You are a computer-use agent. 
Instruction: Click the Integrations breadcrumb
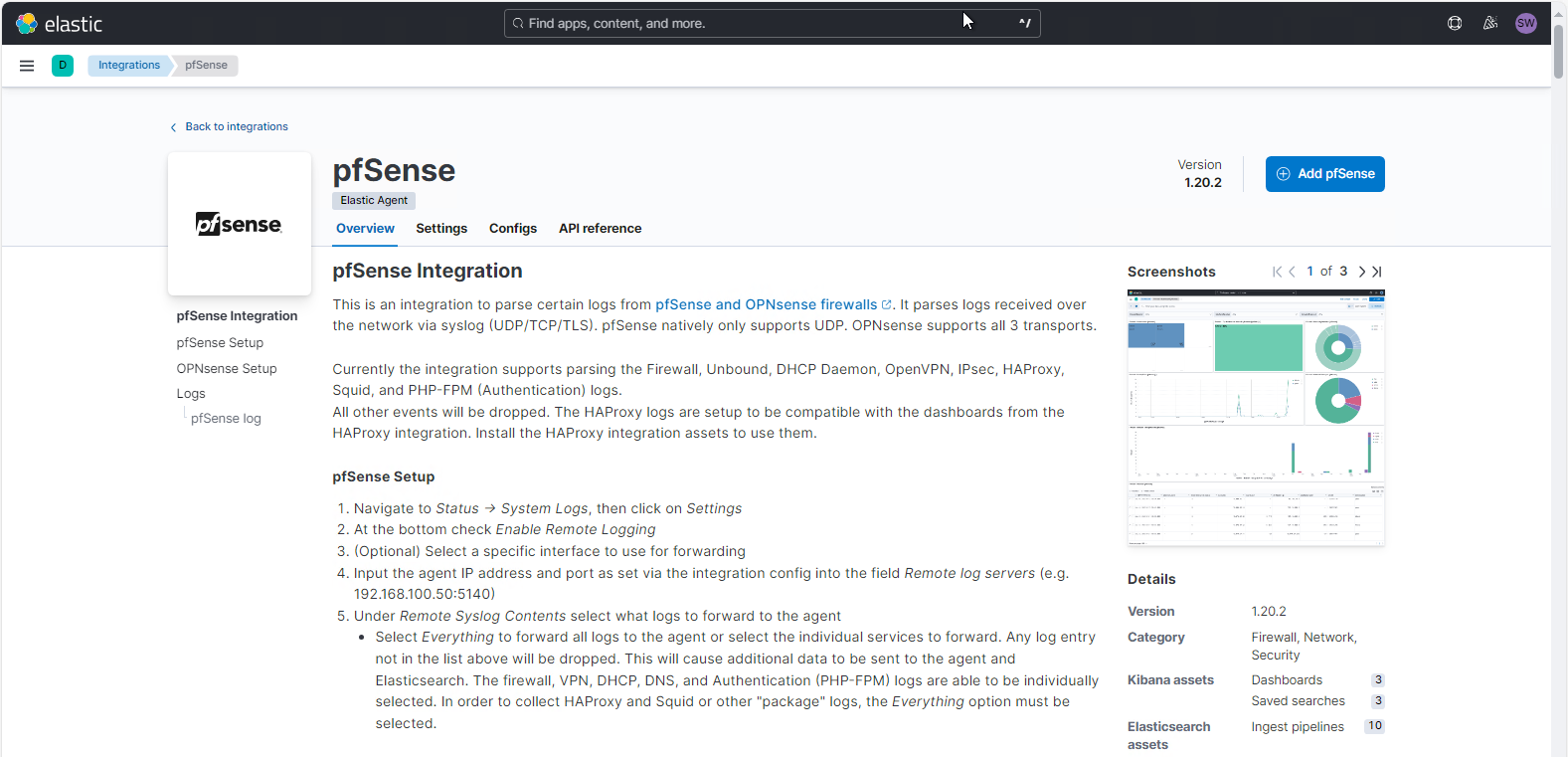tap(129, 66)
